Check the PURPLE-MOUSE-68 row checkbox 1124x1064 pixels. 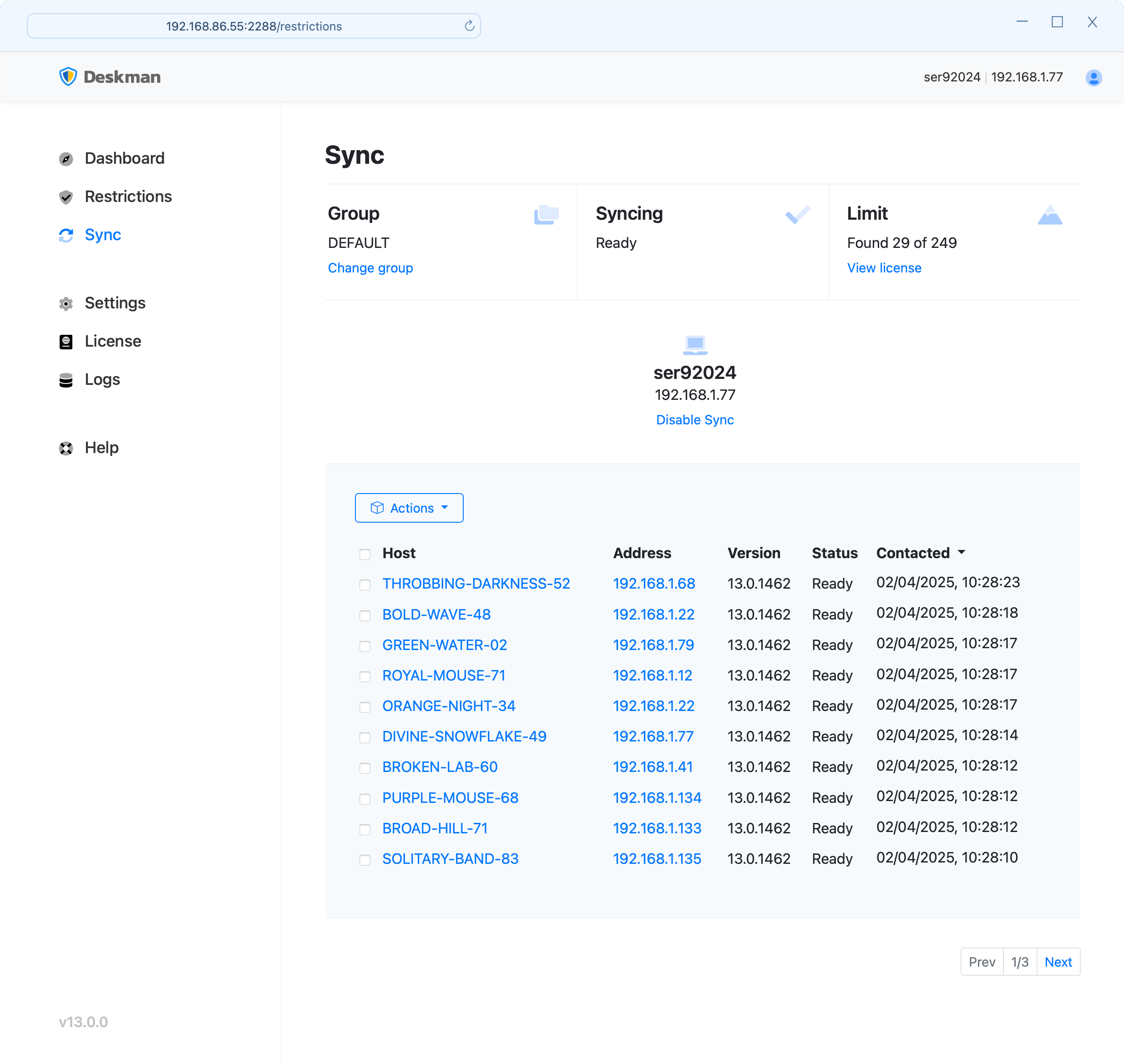pyautogui.click(x=365, y=798)
